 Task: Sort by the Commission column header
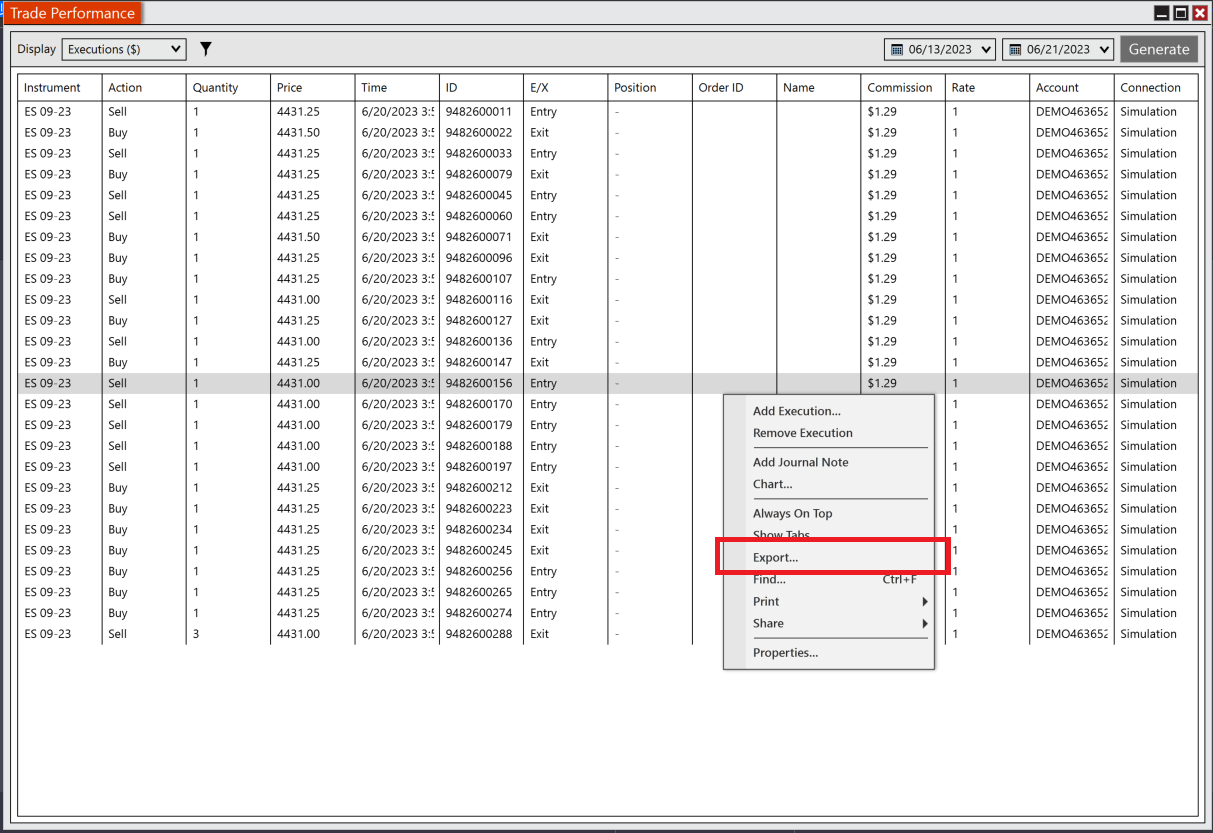900,87
